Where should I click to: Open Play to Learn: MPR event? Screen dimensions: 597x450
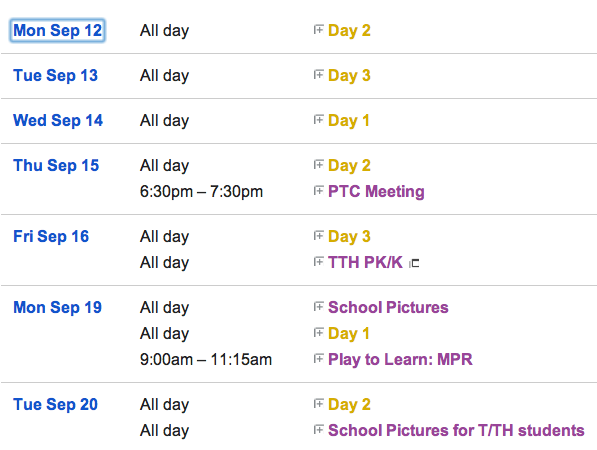tap(400, 359)
